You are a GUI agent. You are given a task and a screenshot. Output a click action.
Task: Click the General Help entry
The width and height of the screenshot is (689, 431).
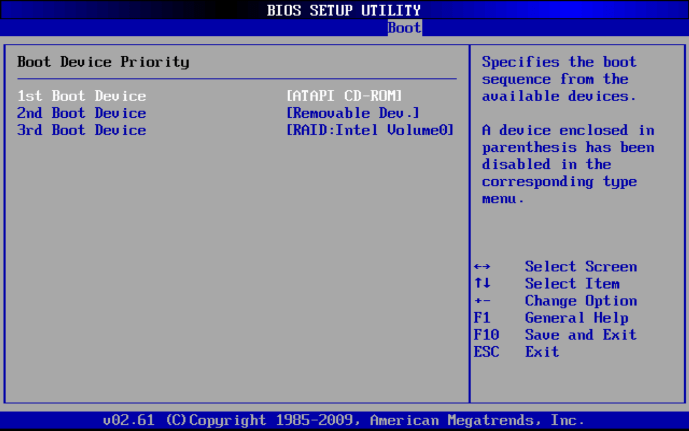point(577,318)
